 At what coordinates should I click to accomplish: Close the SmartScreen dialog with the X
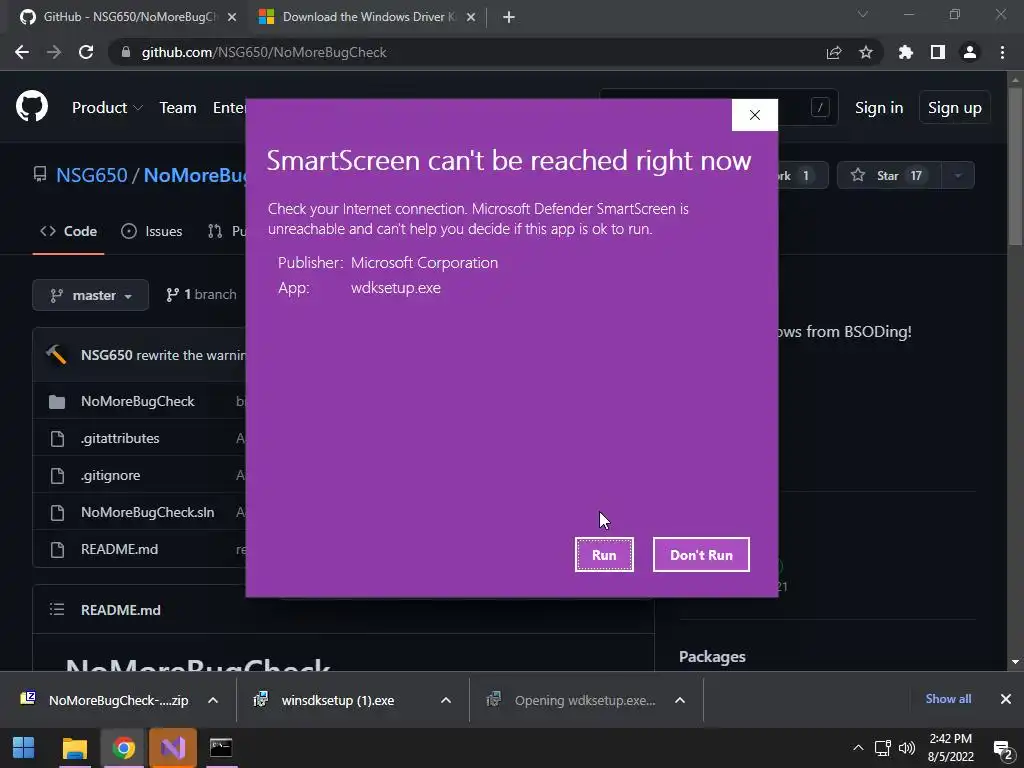[x=754, y=115]
